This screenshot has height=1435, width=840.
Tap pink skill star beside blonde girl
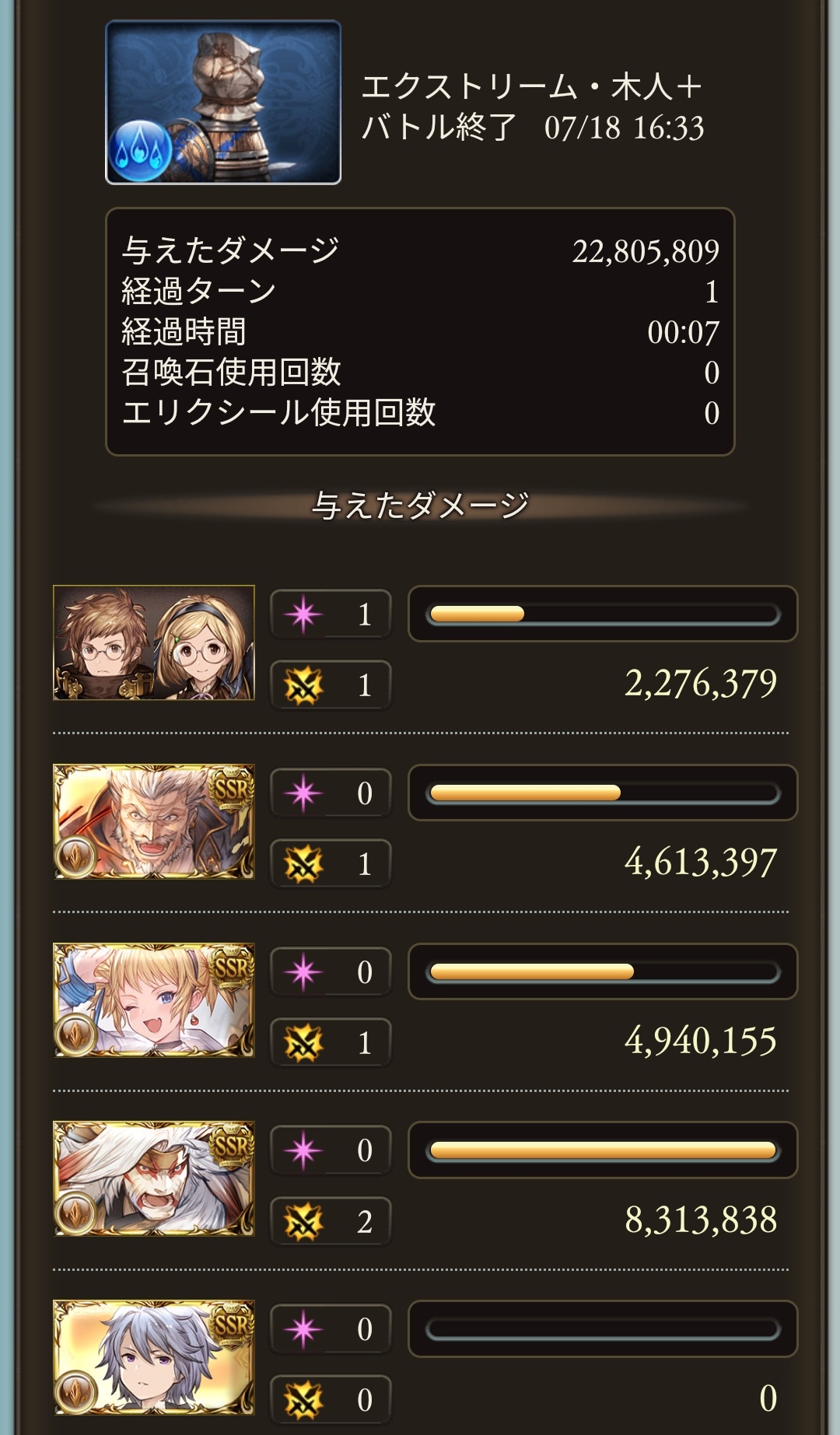coord(303,972)
